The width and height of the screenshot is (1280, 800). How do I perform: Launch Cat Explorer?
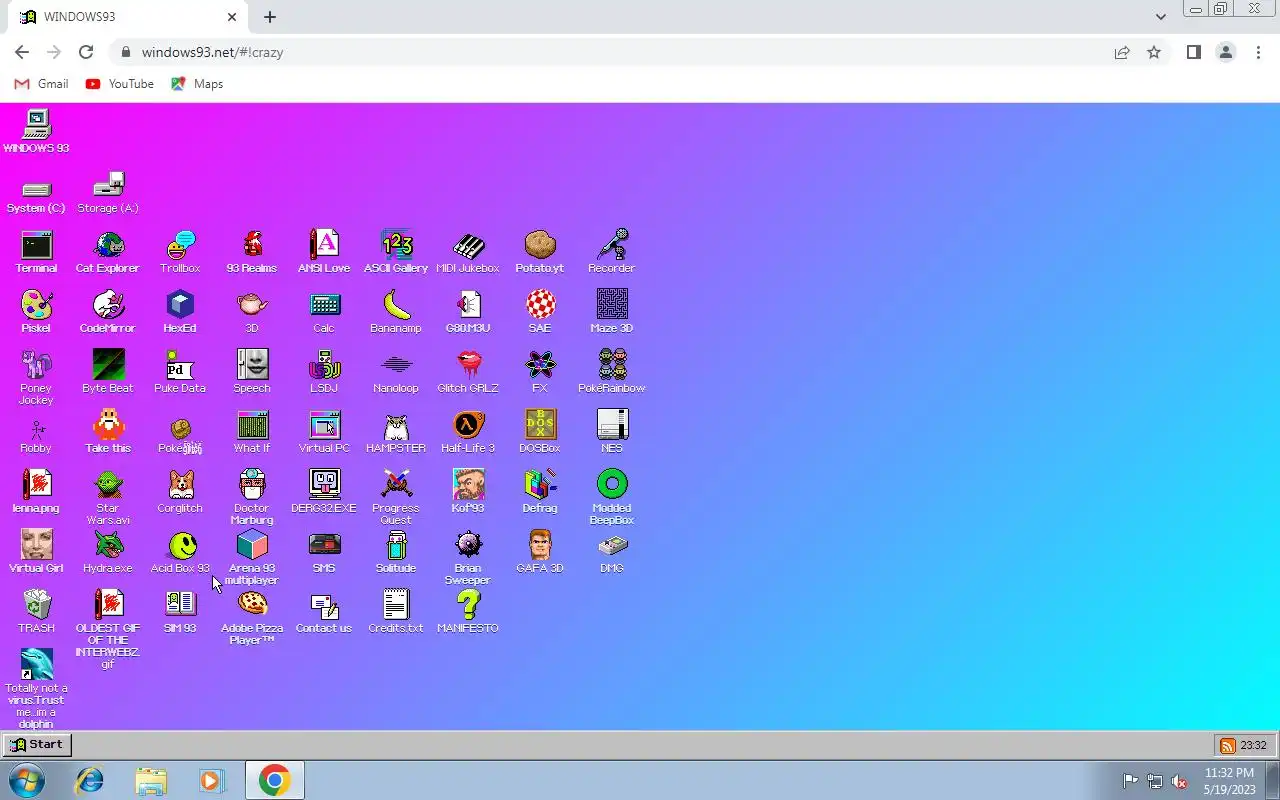[108, 251]
